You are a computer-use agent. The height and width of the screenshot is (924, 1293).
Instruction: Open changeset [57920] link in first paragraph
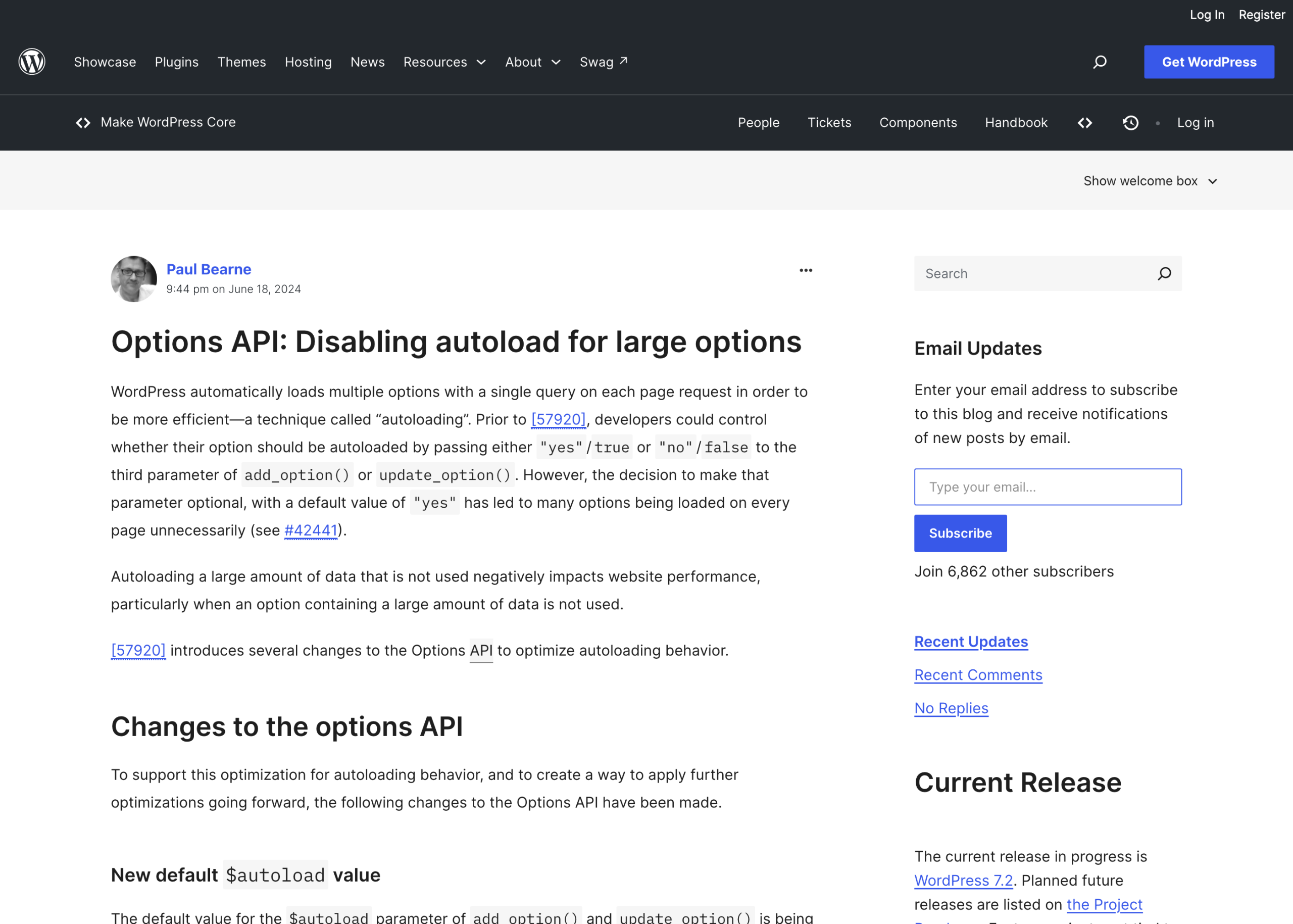pos(559,419)
